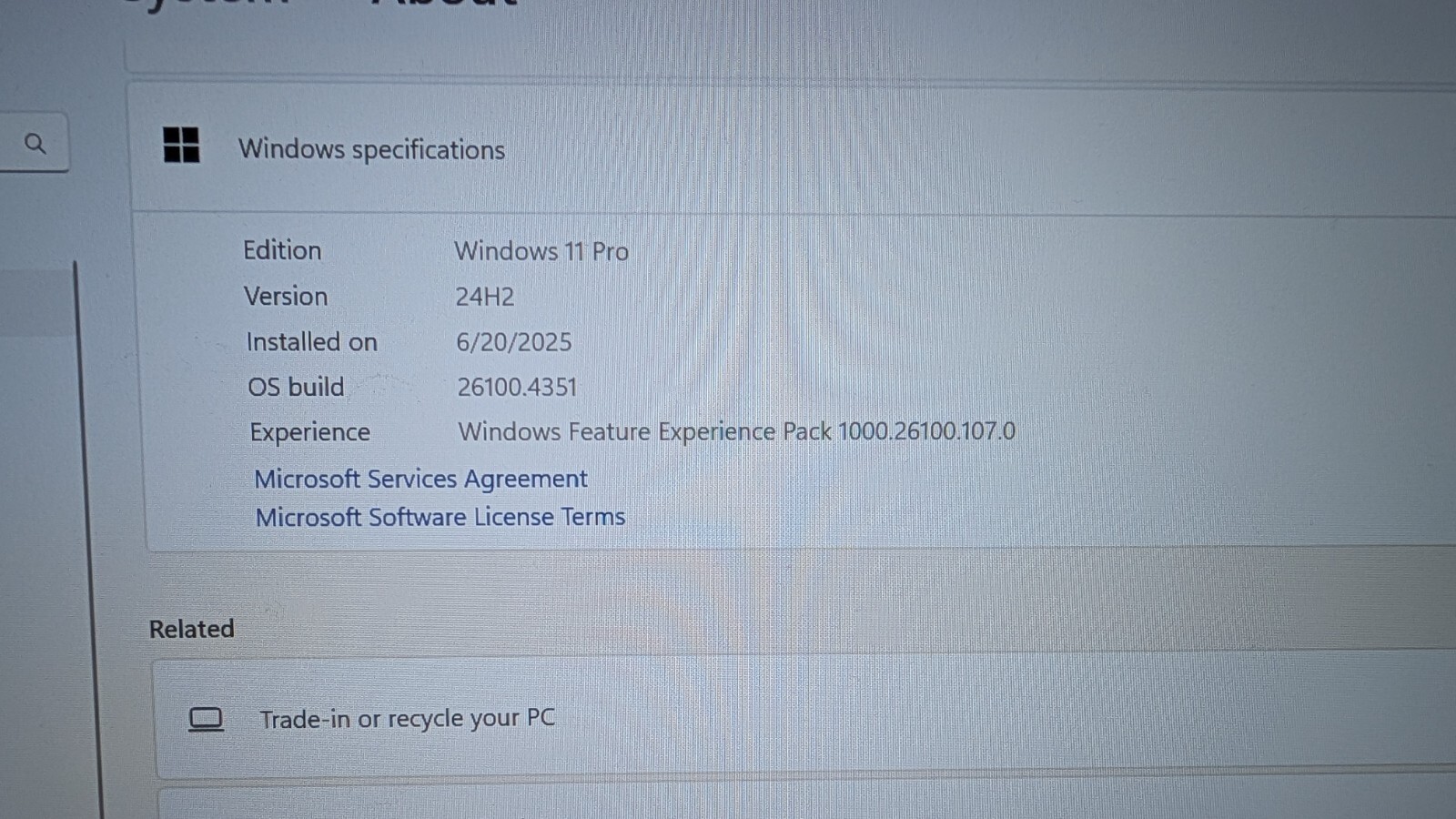Open Microsoft Services Agreement link
The height and width of the screenshot is (819, 1456).
[420, 479]
